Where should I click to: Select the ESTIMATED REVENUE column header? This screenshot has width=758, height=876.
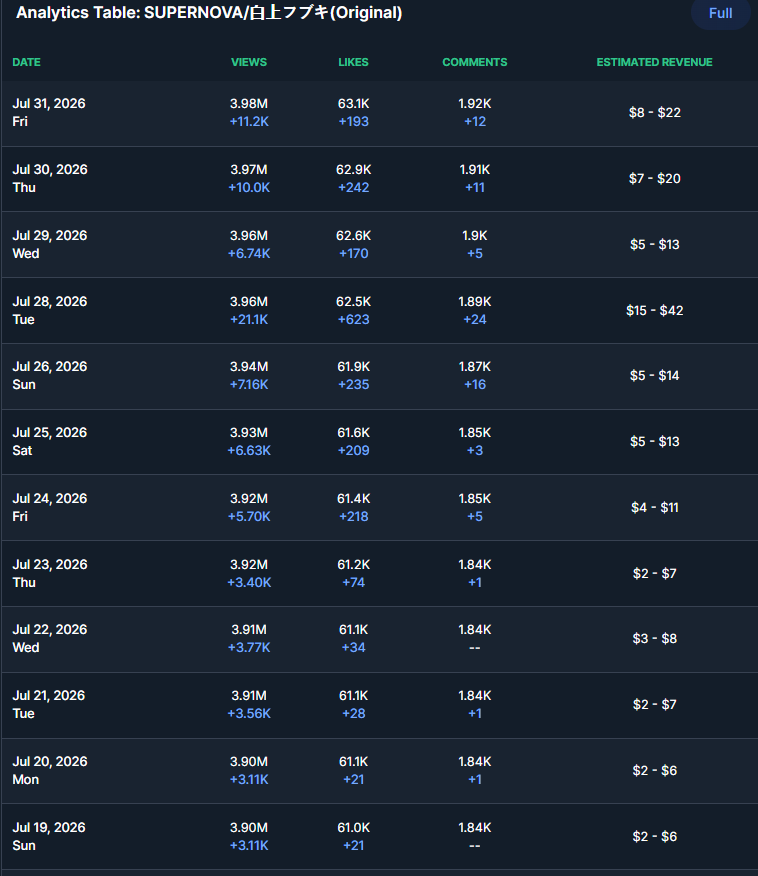pos(655,62)
